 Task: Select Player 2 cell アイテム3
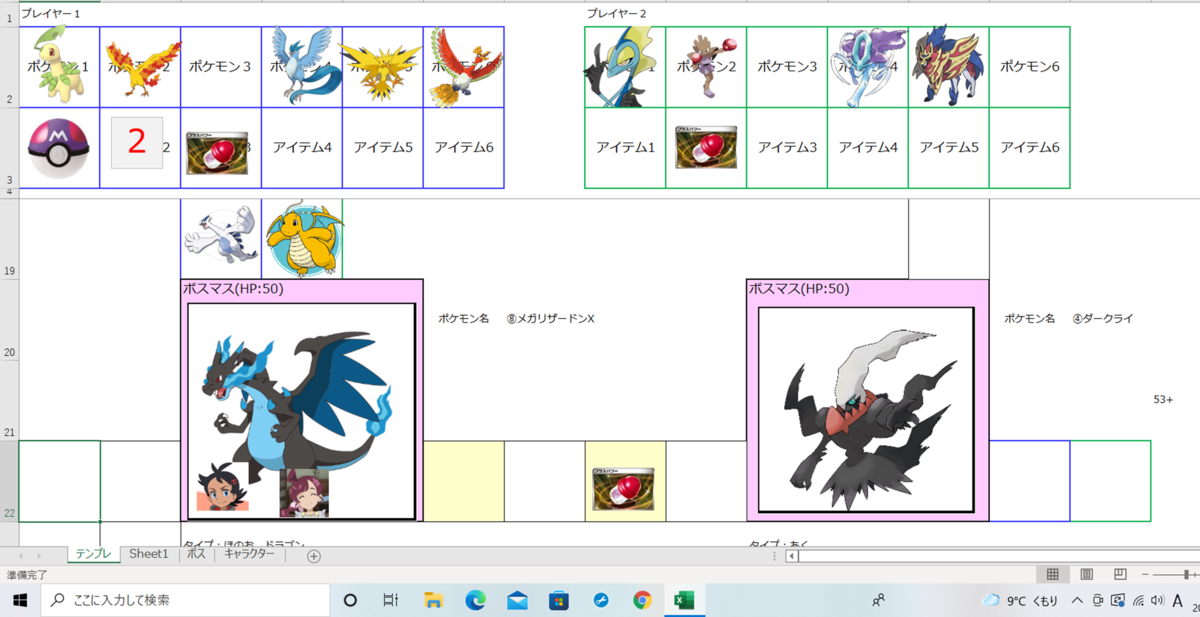click(x=787, y=148)
